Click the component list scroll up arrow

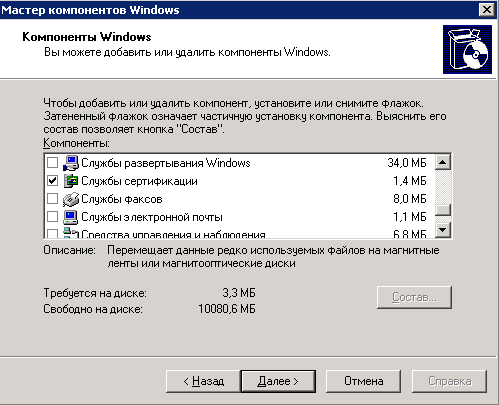click(x=443, y=162)
